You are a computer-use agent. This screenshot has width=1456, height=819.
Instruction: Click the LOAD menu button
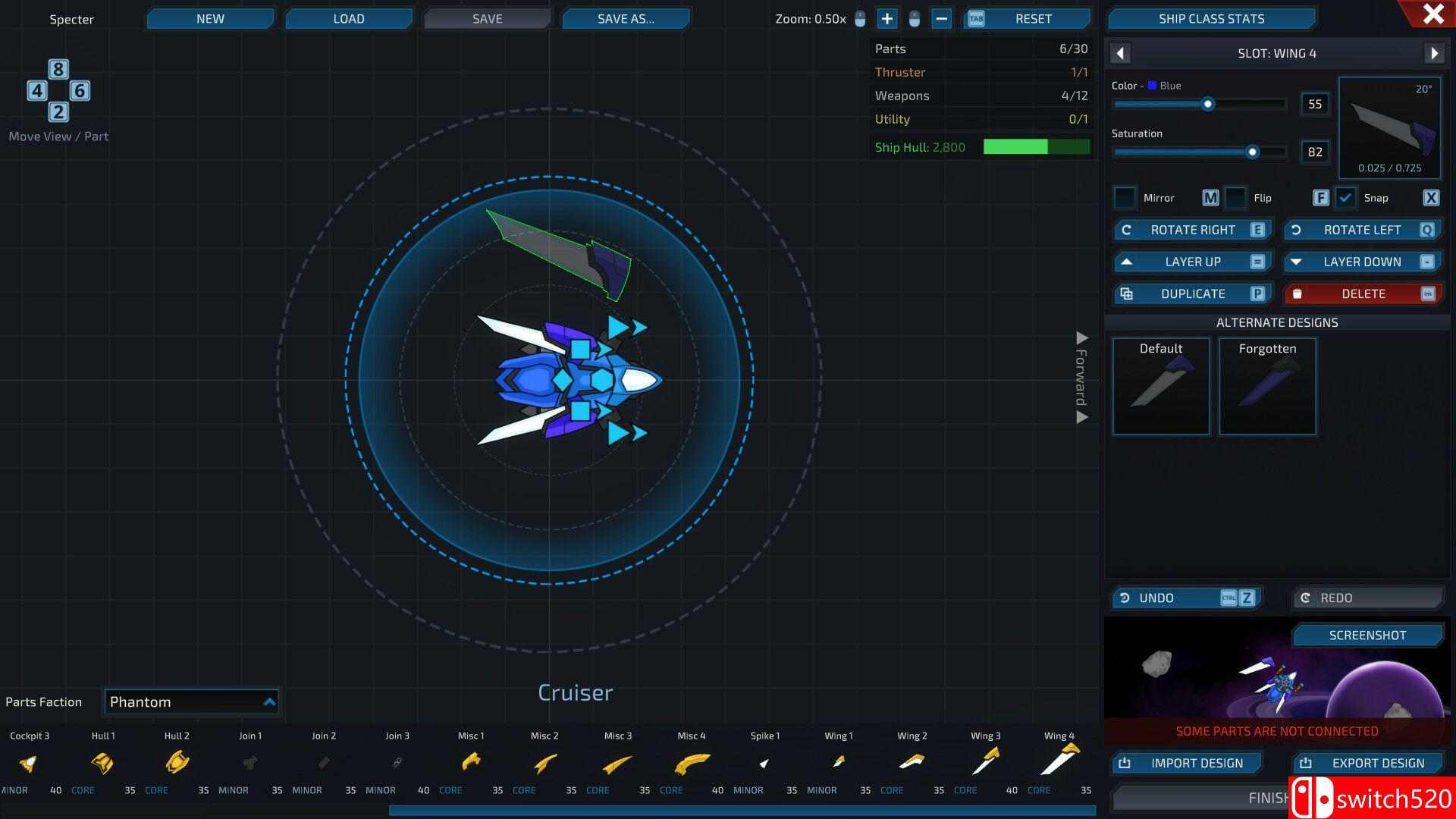[x=349, y=19]
